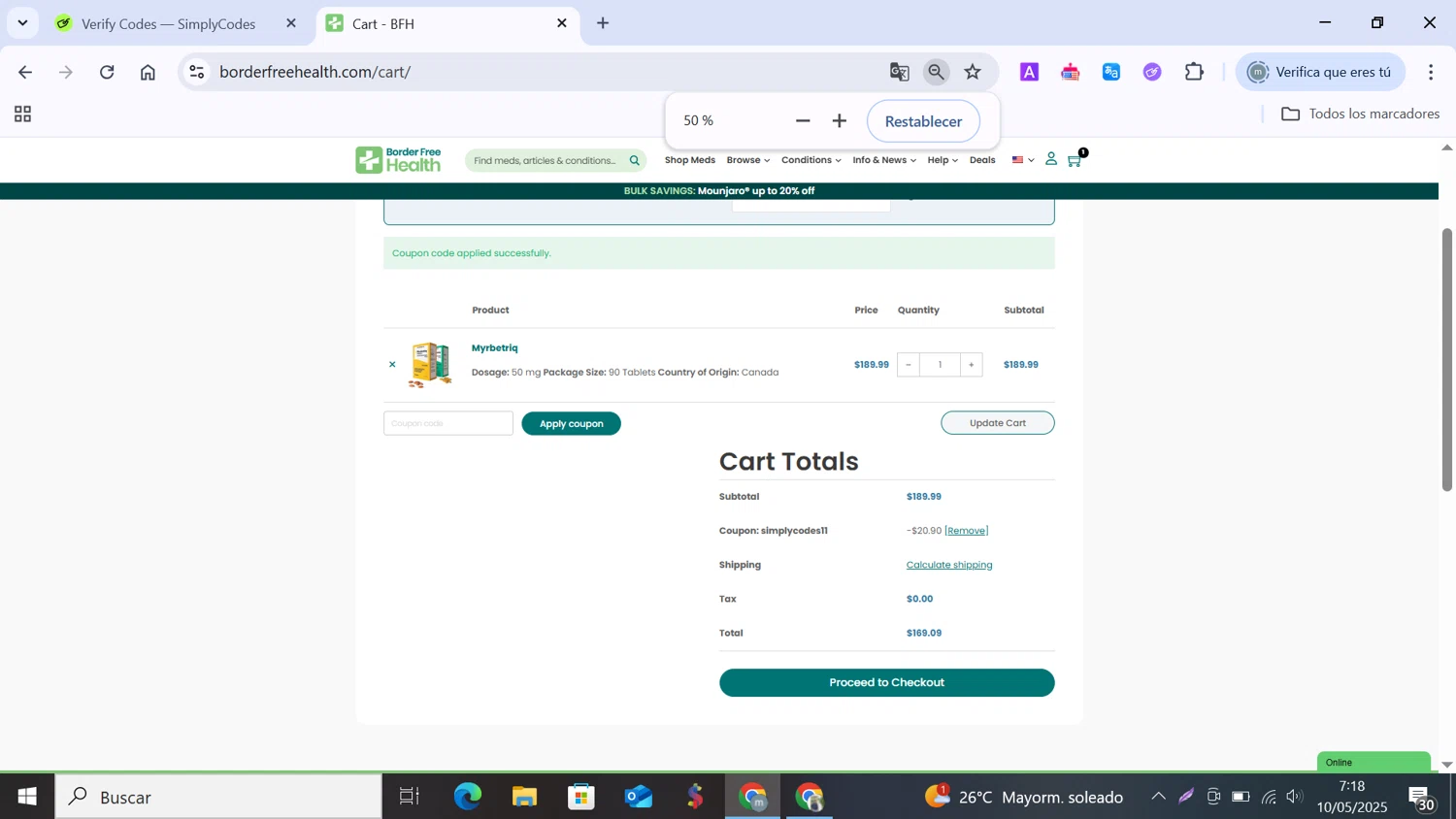Screen dimensions: 1456x819
Task: Expand the Browse menu
Action: tap(747, 160)
